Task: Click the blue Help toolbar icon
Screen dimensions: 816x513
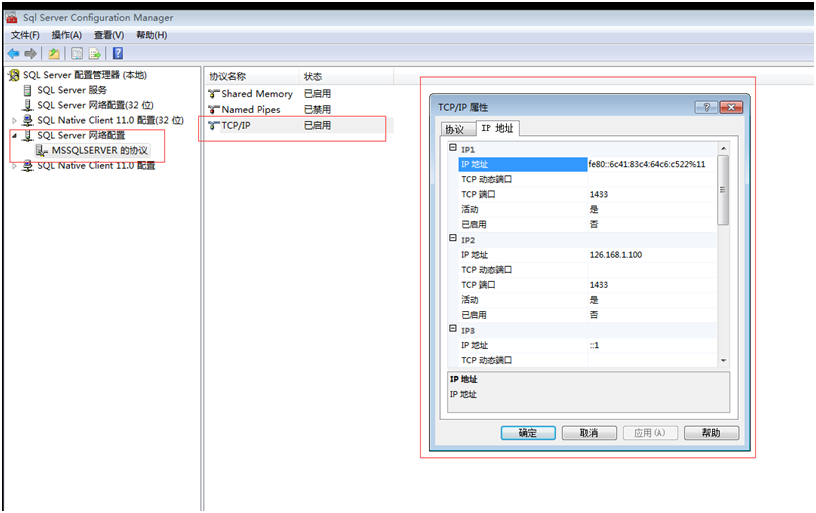Action: coord(118,53)
